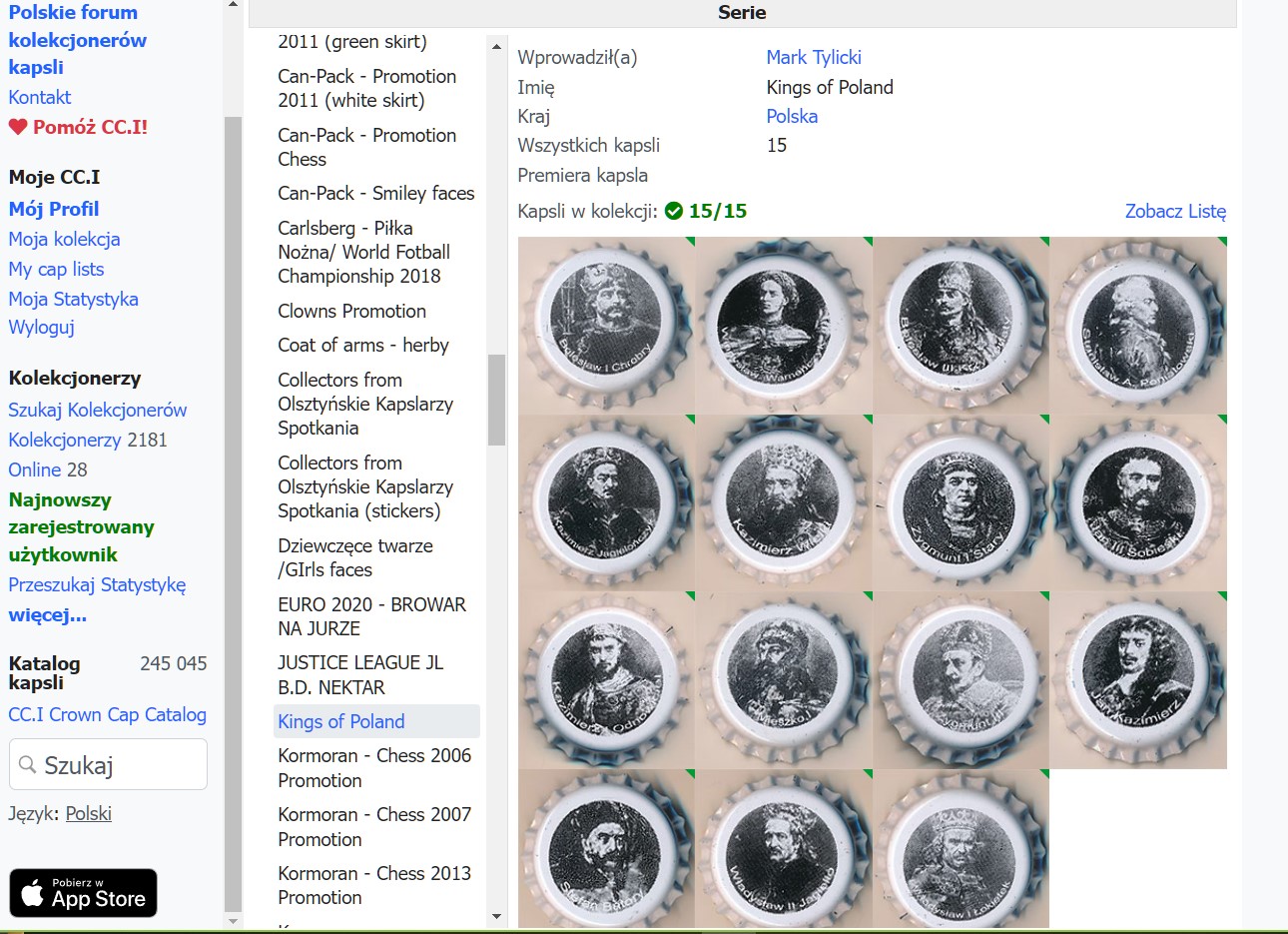Open the Bolesław I Chrobry cap image
Image resolution: width=1288 pixels, height=934 pixels.
(x=606, y=325)
